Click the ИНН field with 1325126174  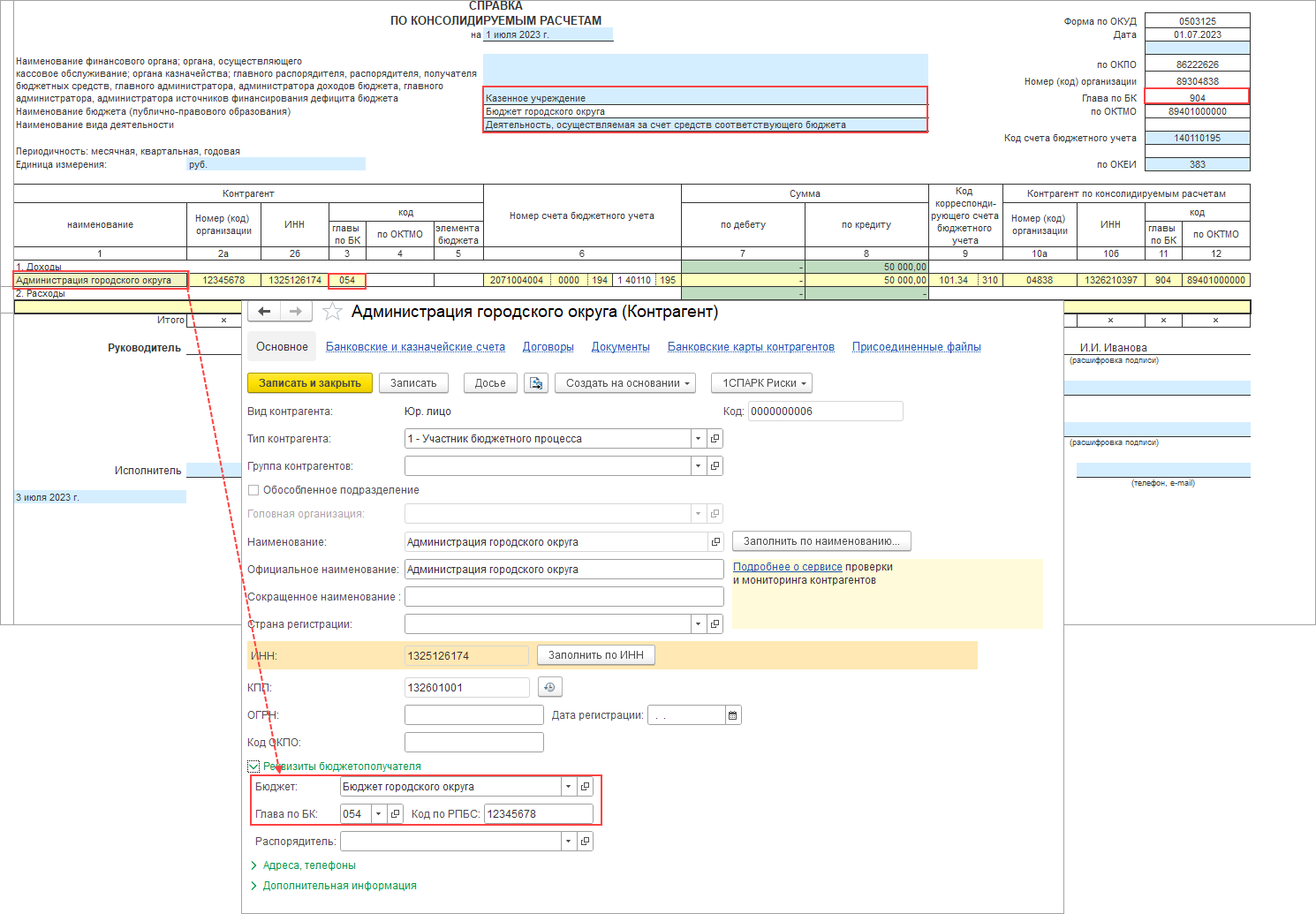(x=466, y=656)
